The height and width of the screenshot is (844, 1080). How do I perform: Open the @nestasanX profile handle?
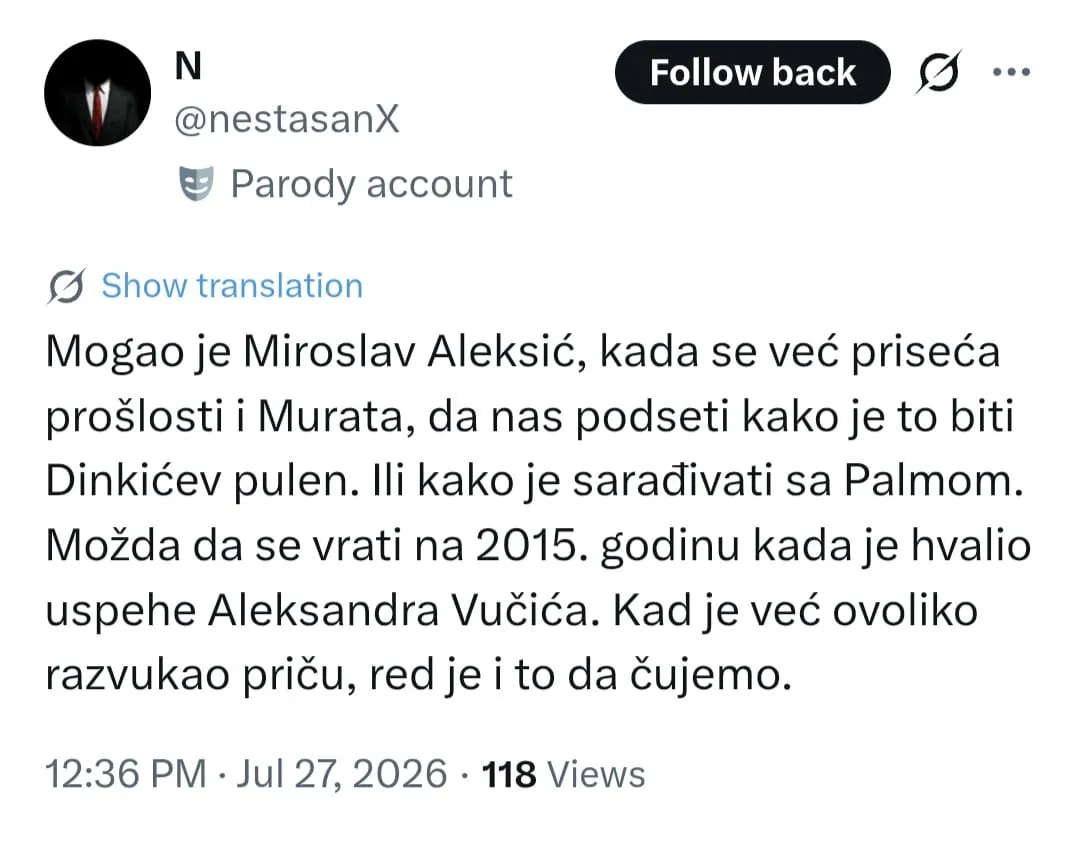pyautogui.click(x=287, y=119)
